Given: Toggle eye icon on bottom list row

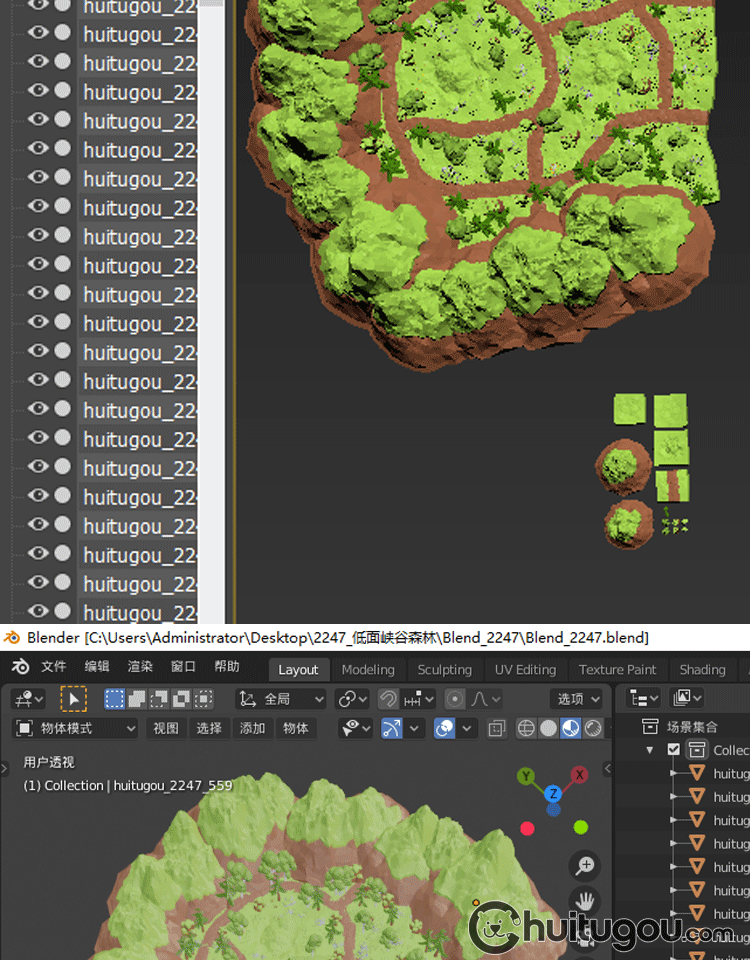Looking at the screenshot, I should pos(38,611).
